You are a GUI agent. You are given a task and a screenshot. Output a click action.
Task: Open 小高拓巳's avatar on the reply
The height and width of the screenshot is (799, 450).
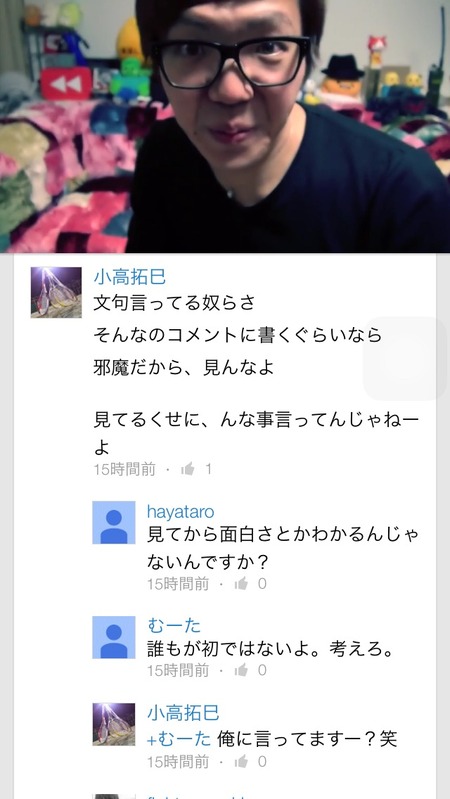click(x=114, y=725)
